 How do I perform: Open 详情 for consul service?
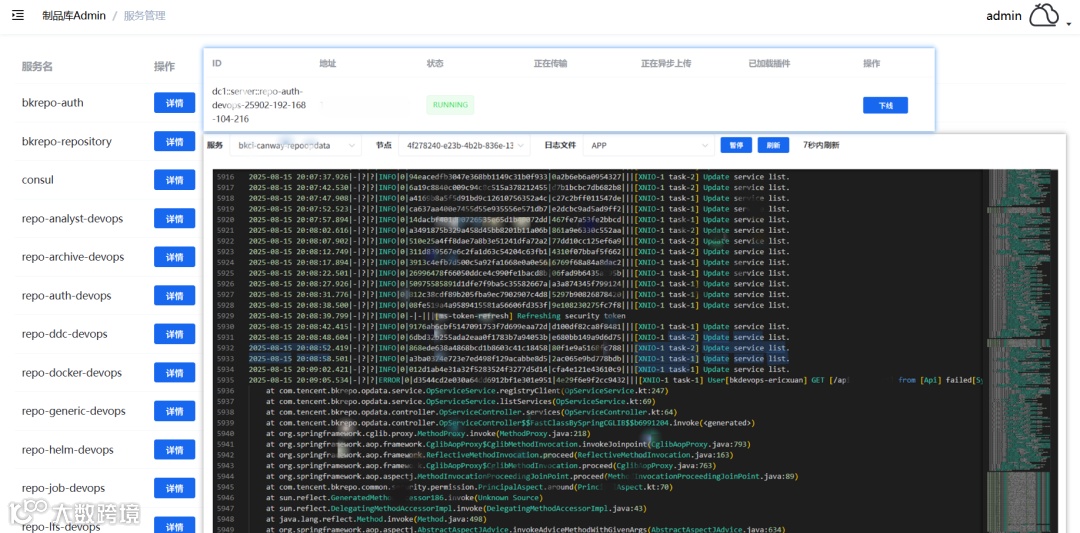coord(174,180)
